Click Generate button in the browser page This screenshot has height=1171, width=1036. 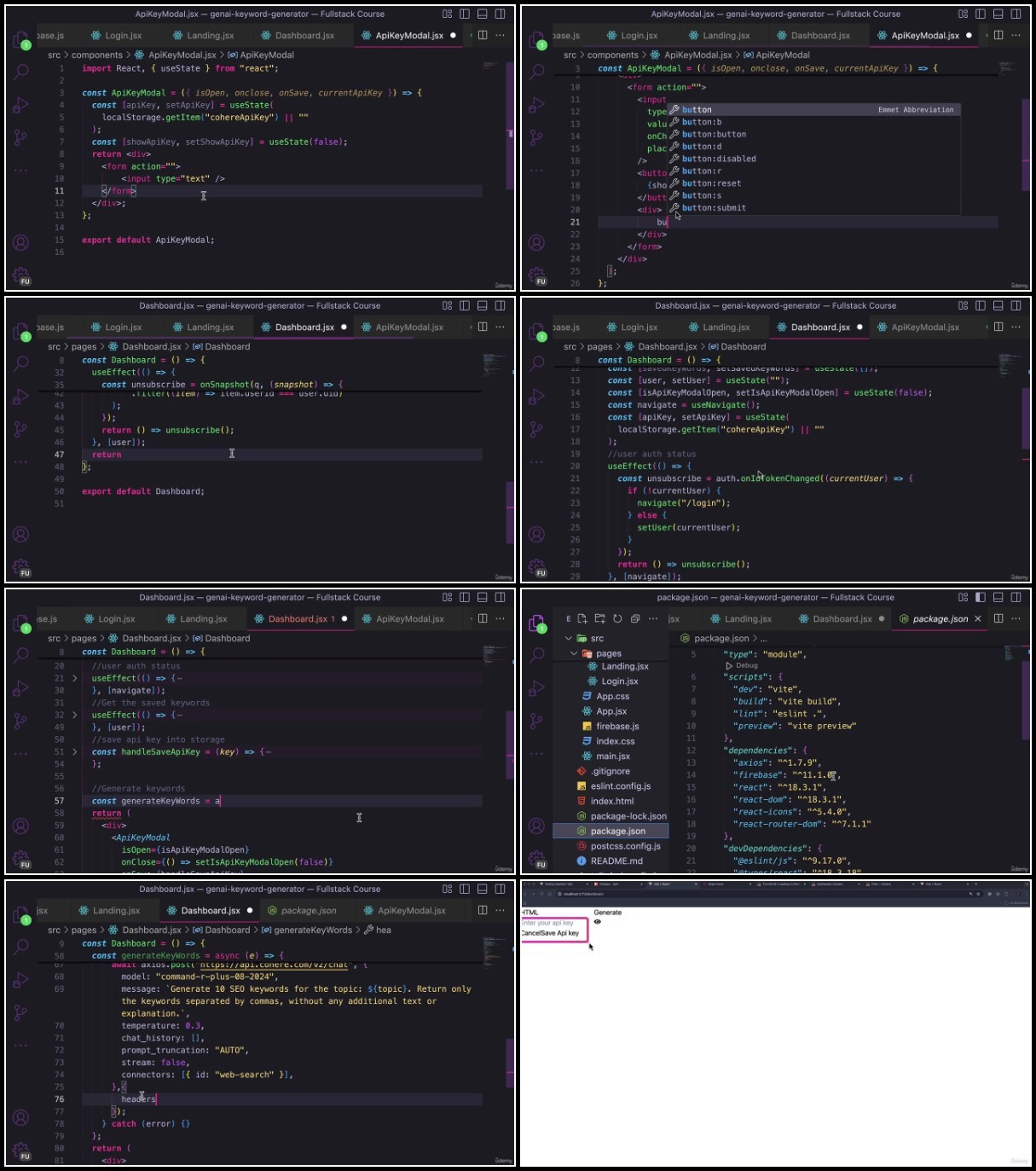pyautogui.click(x=608, y=913)
